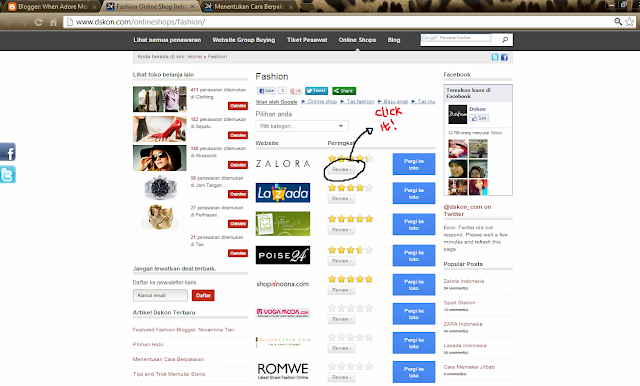Click the green Share button
Screen dimensions: 640x386
point(344,91)
